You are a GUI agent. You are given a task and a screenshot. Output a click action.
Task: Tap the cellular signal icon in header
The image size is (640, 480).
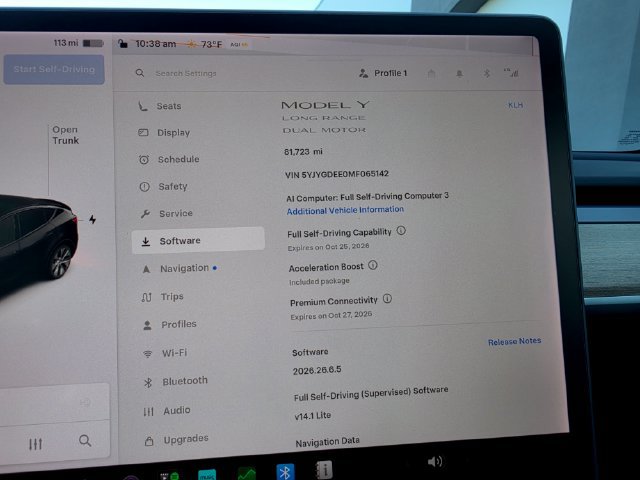pyautogui.click(x=511, y=73)
